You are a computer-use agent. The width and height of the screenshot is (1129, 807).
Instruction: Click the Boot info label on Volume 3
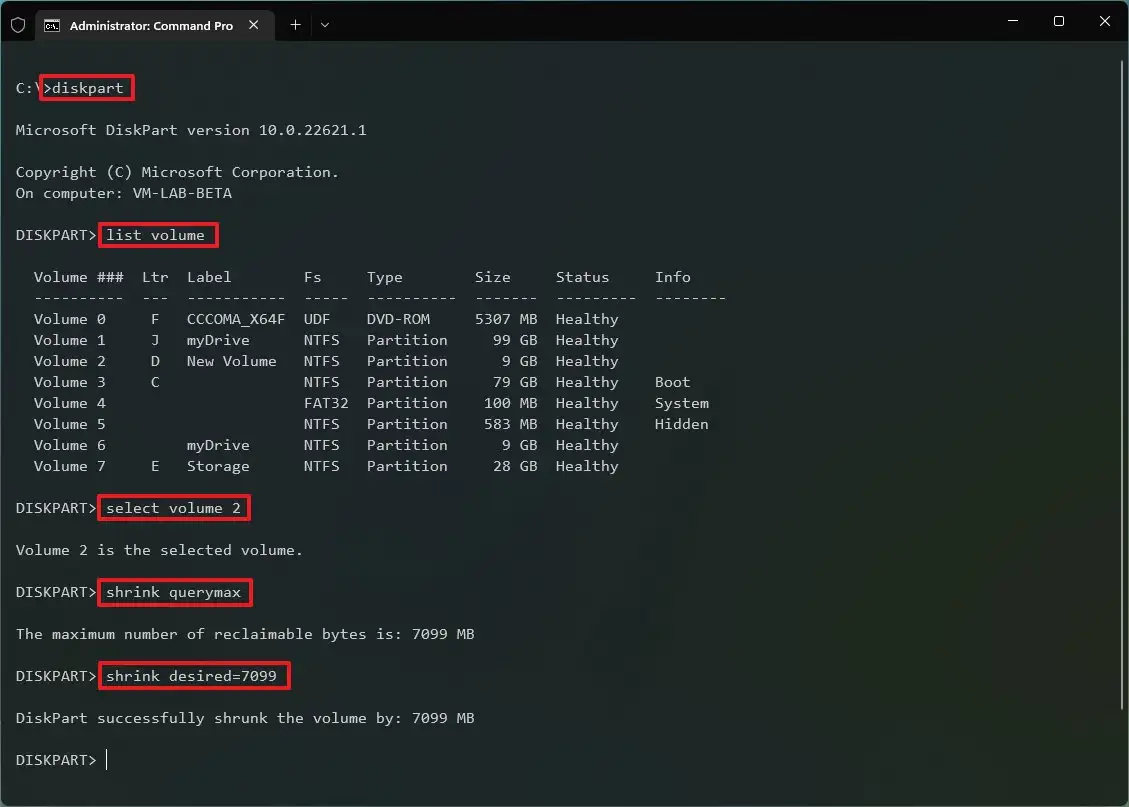tap(672, 382)
